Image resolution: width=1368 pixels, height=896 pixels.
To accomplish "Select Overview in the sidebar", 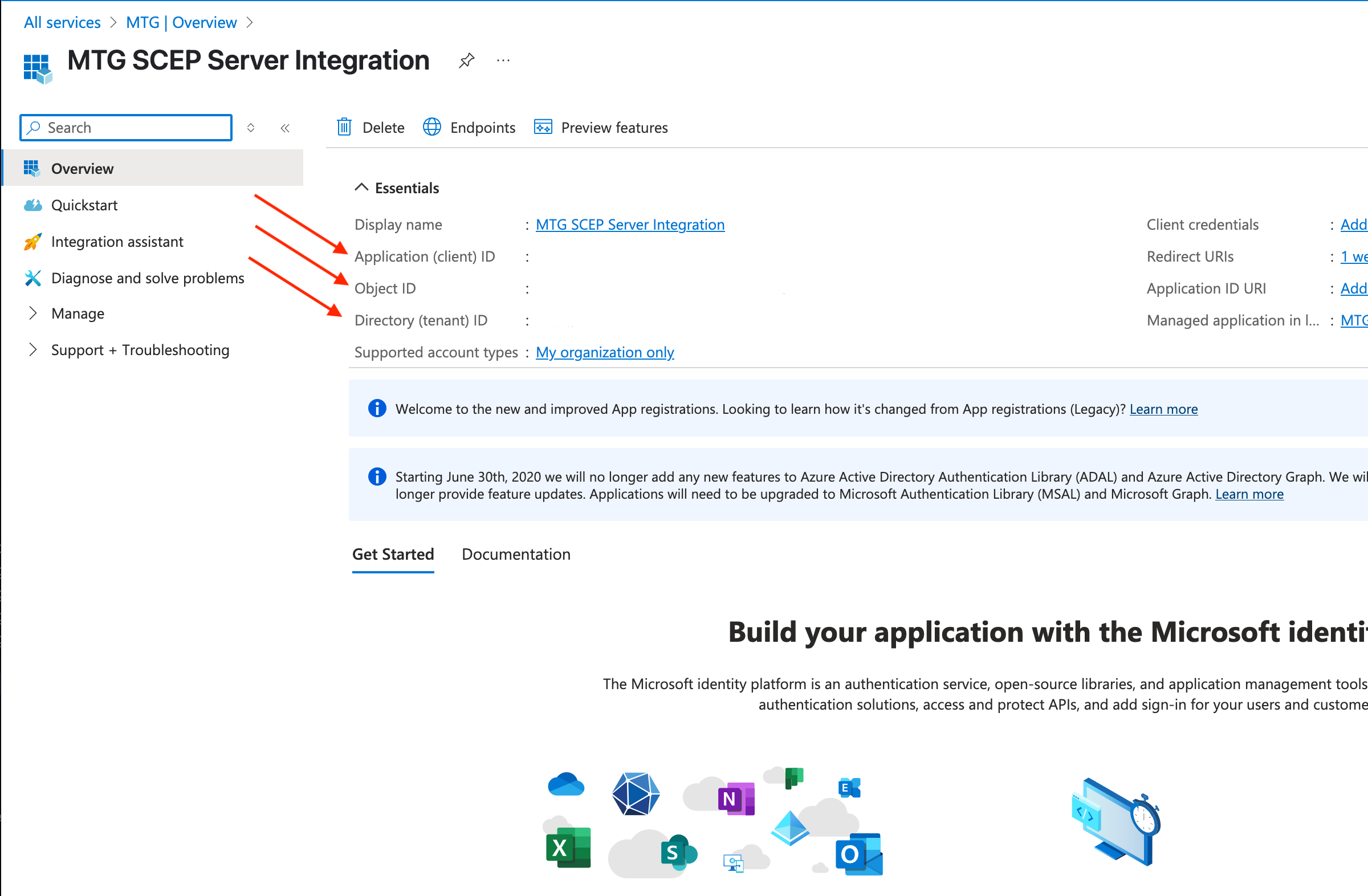I will (82, 168).
